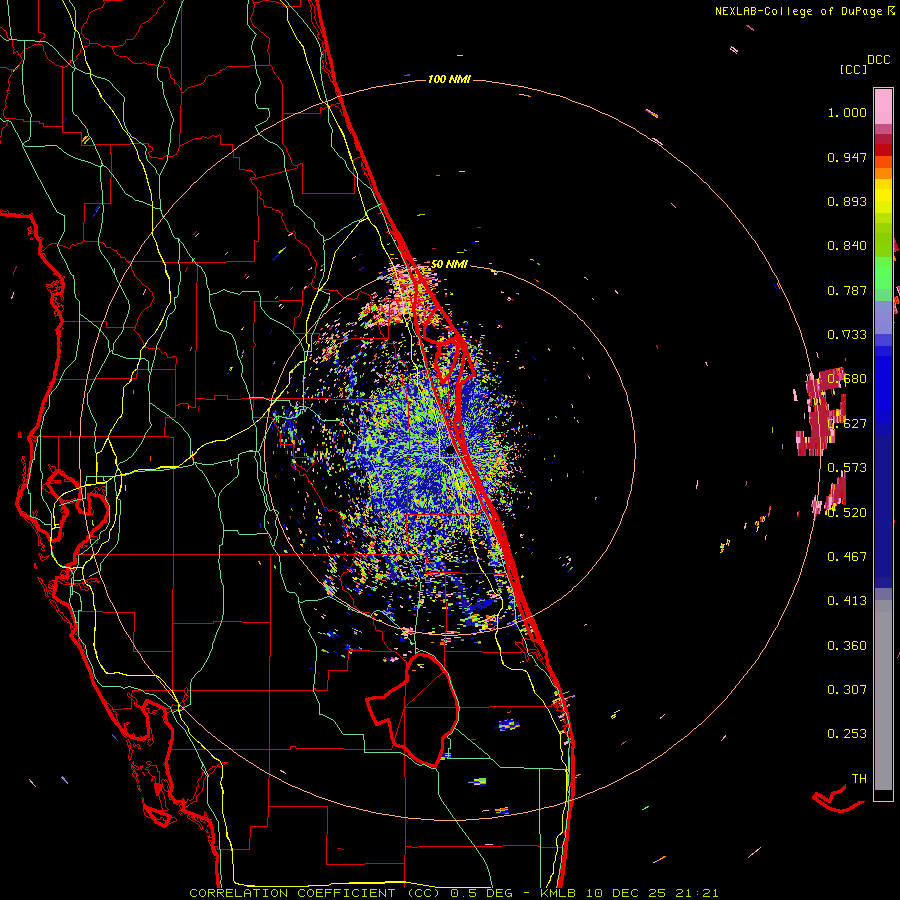The width and height of the screenshot is (900, 900).
Task: Click the "TH" threshold label on the scale
Action: coord(859,779)
